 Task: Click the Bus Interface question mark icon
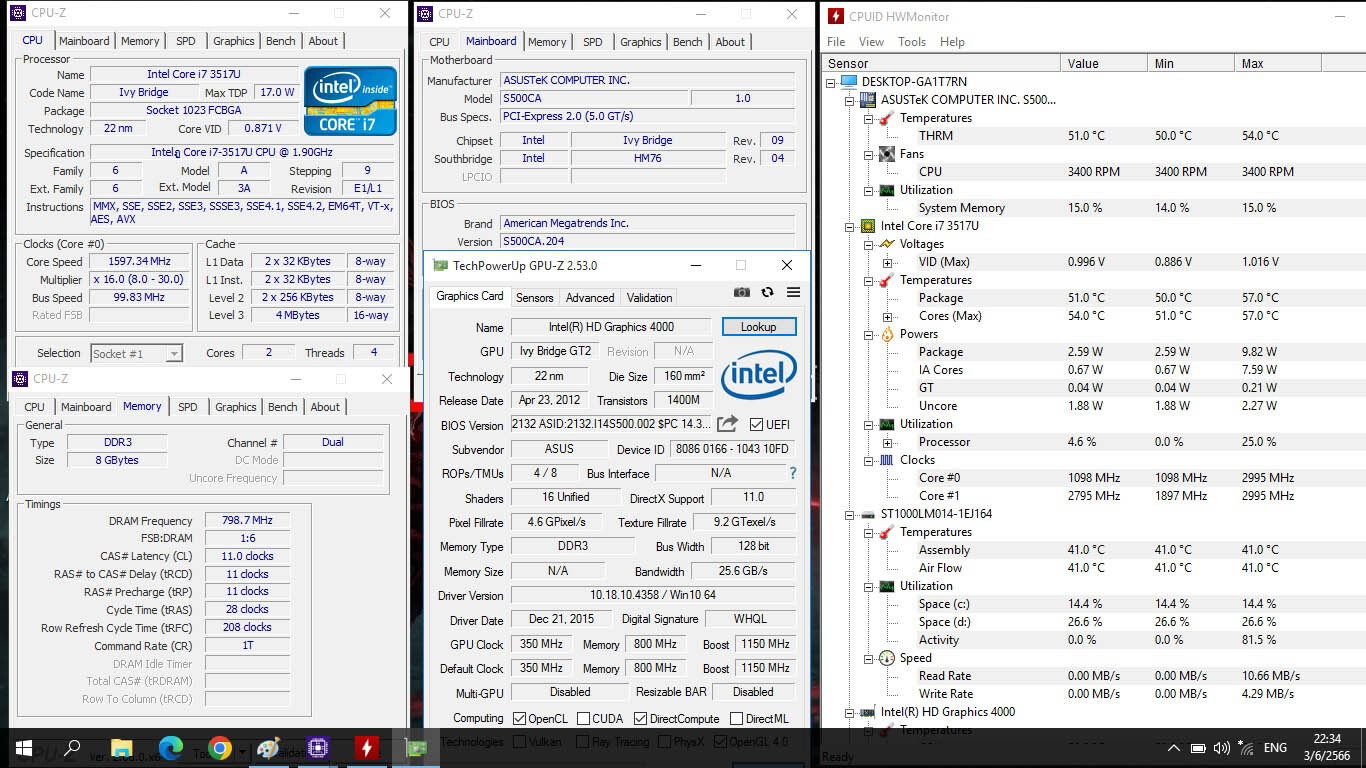coord(793,473)
